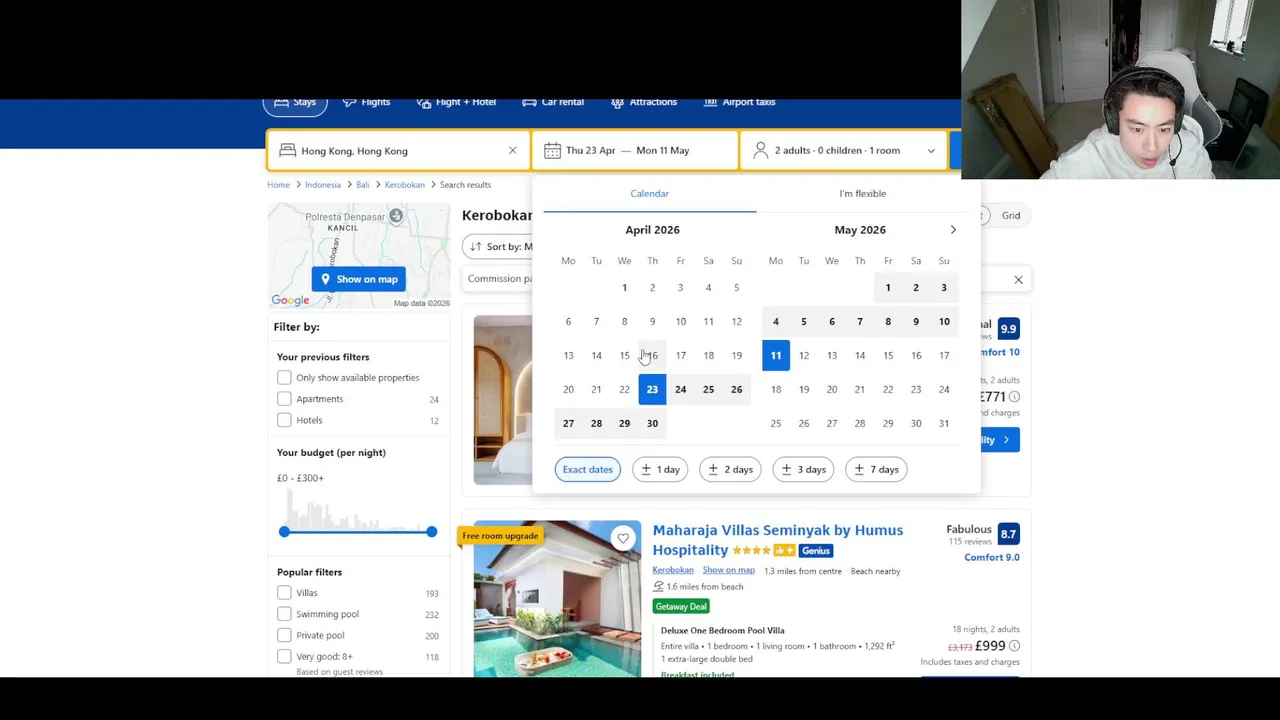Toggle the Very good: 8+ checkbox
This screenshot has width=1280, height=720.
[x=284, y=656]
